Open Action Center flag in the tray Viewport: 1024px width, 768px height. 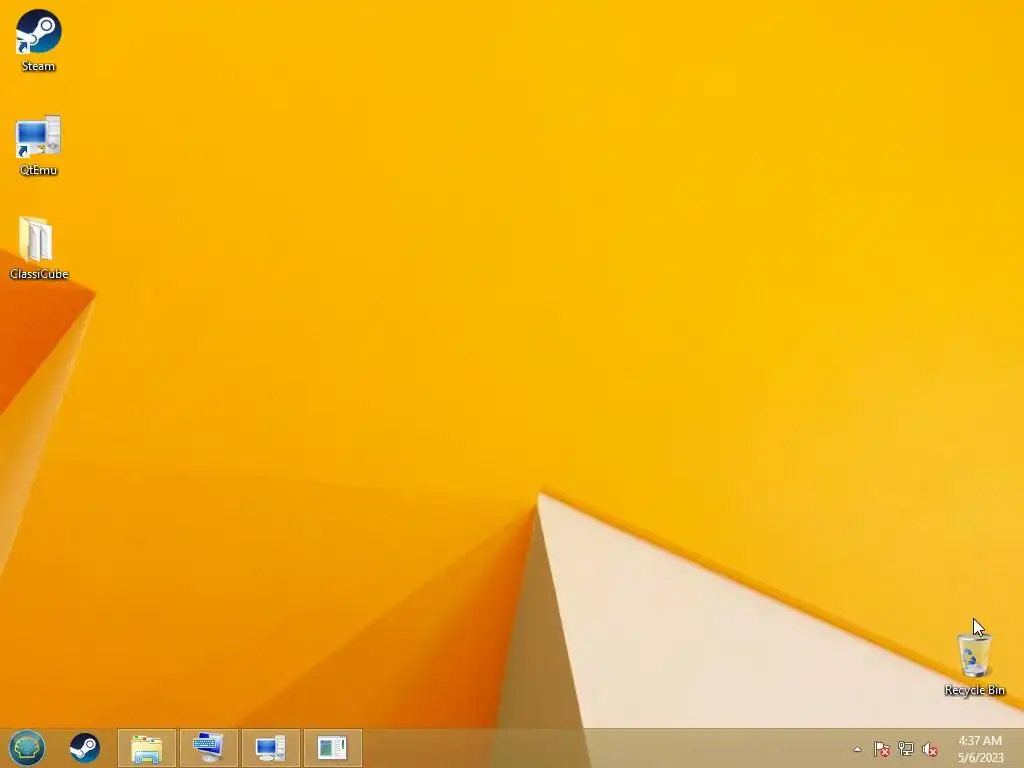(882, 749)
